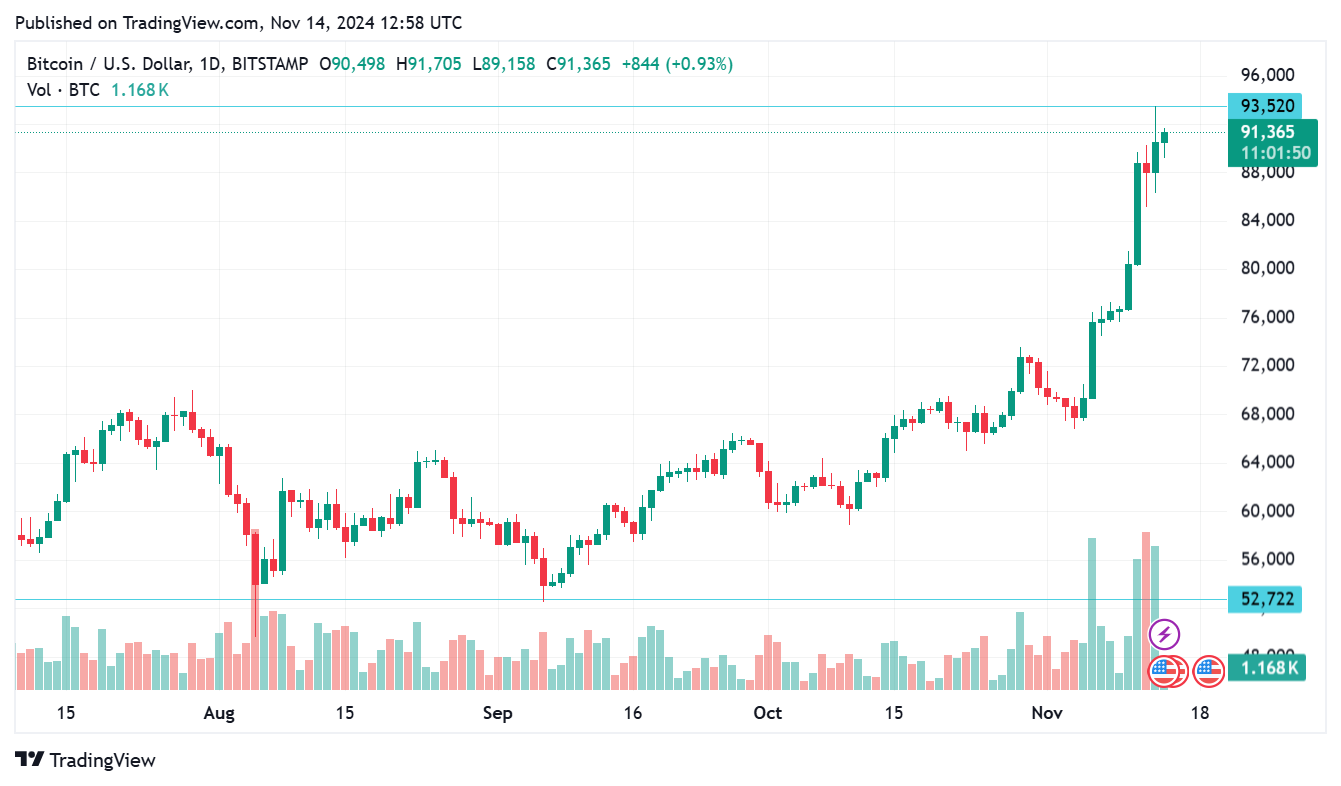
Task: Click the 18 date label on time axis
Action: pos(1200,713)
